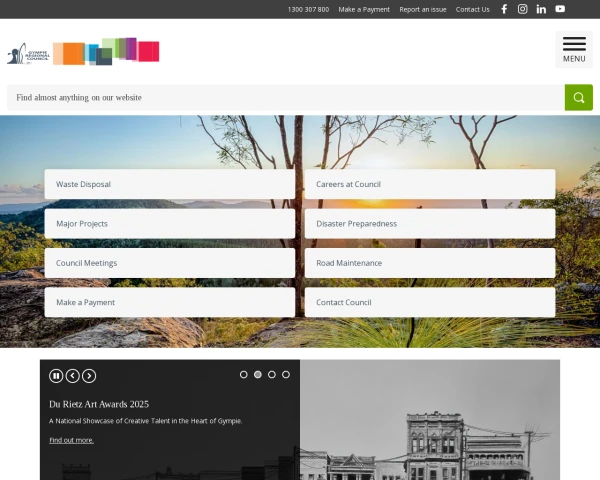Click the Du Rietz Art Awards 2025 heading
The image size is (600, 480).
[x=99, y=404]
